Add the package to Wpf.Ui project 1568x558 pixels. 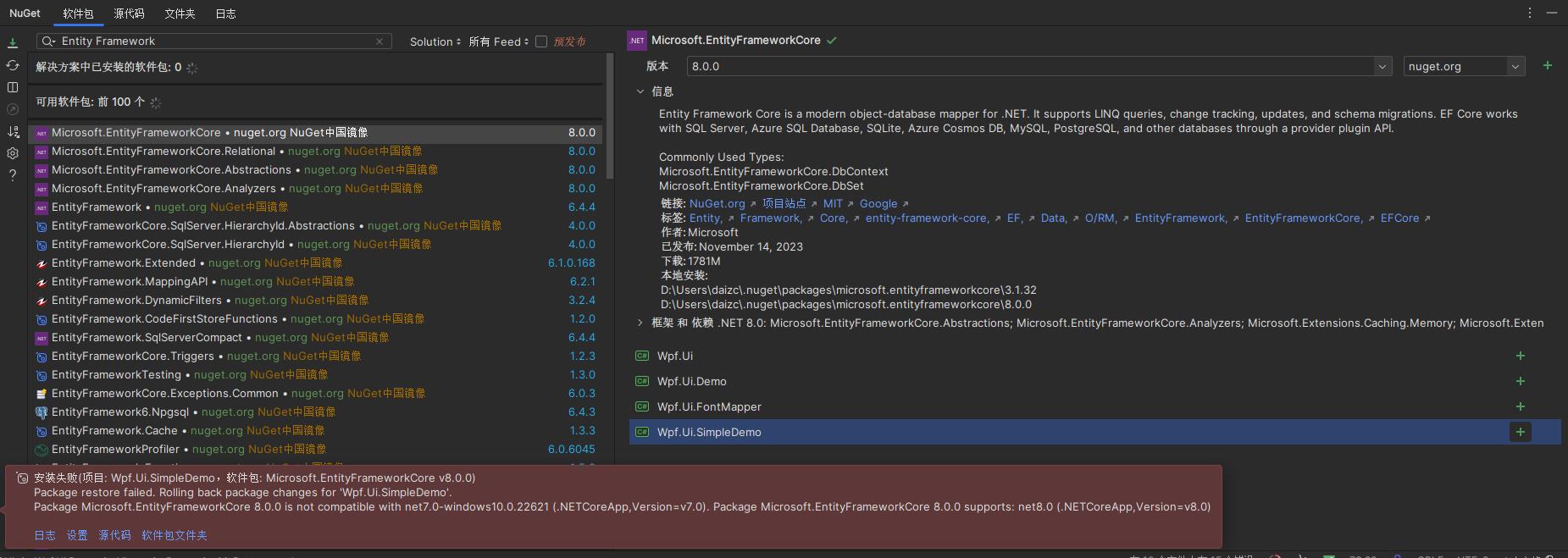[1521, 356]
